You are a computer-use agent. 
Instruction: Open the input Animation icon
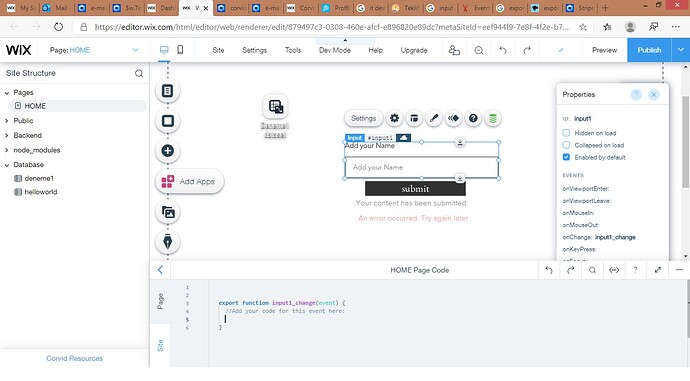[x=453, y=118]
